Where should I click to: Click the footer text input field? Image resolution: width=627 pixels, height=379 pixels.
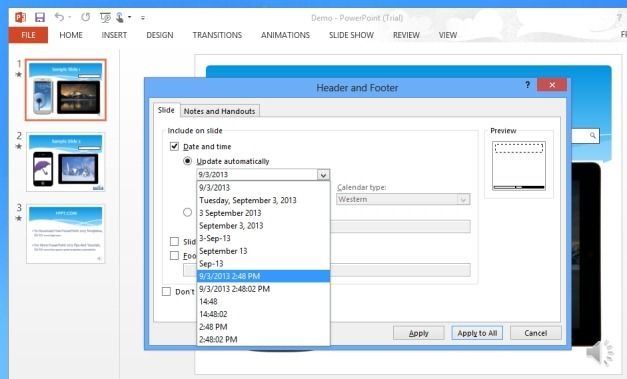point(400,270)
